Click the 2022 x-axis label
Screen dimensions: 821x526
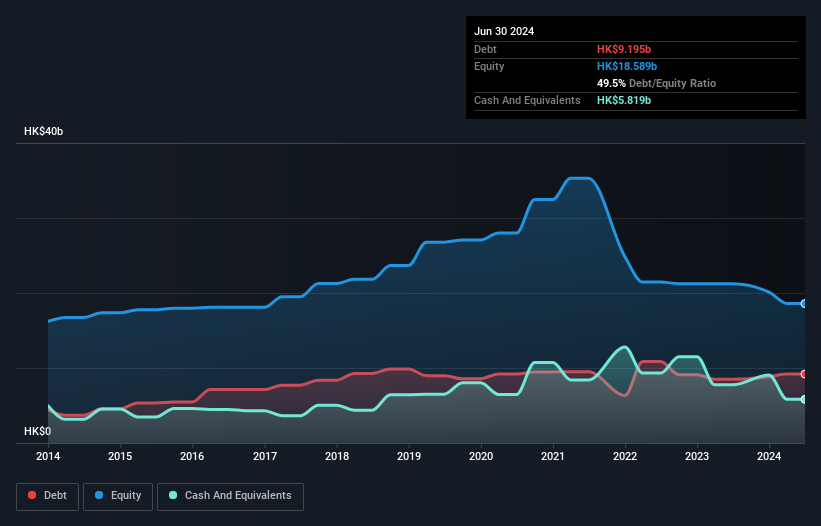(x=625, y=456)
